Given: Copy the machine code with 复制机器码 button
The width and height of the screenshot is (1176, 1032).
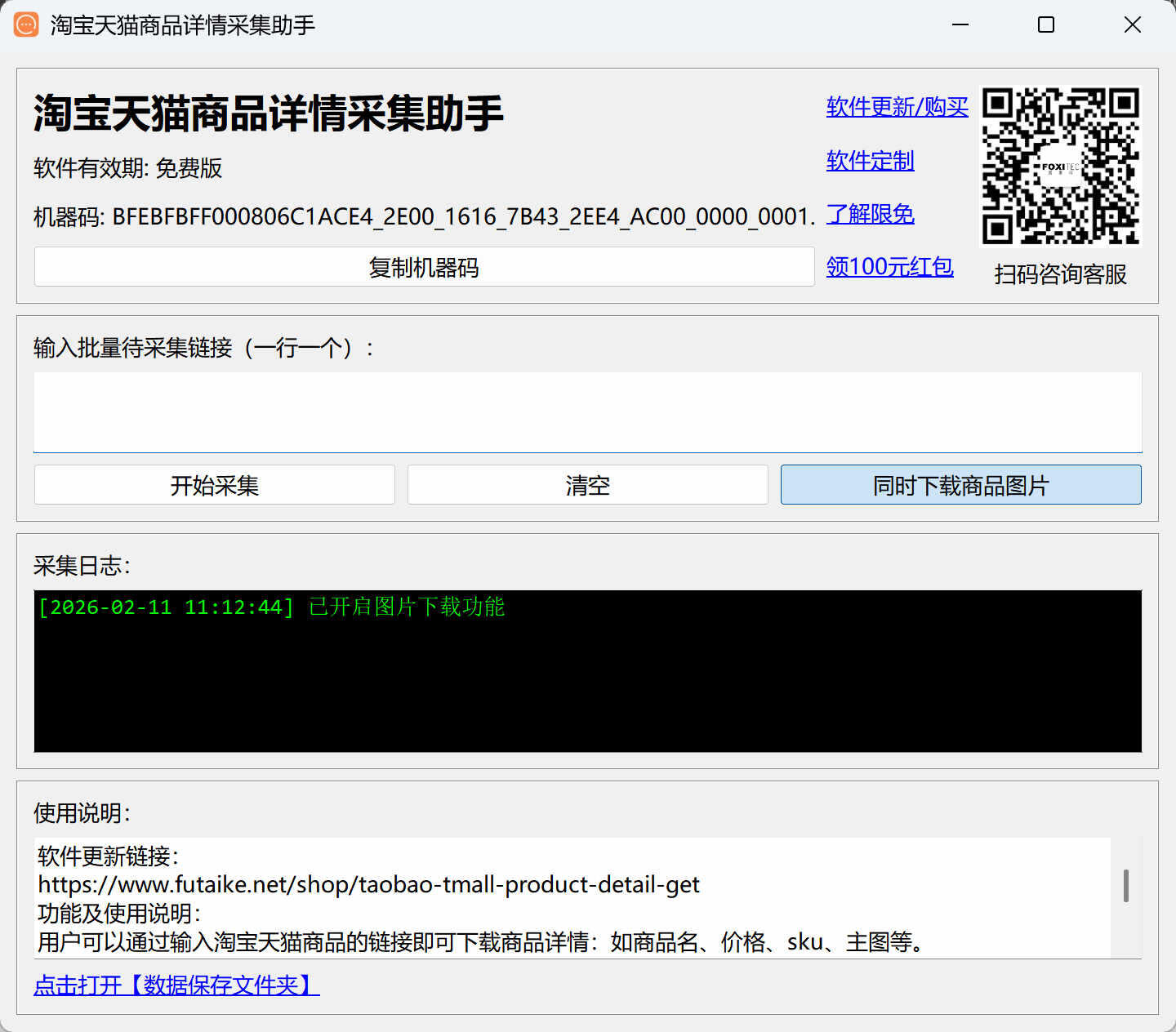Looking at the screenshot, I should click(424, 267).
